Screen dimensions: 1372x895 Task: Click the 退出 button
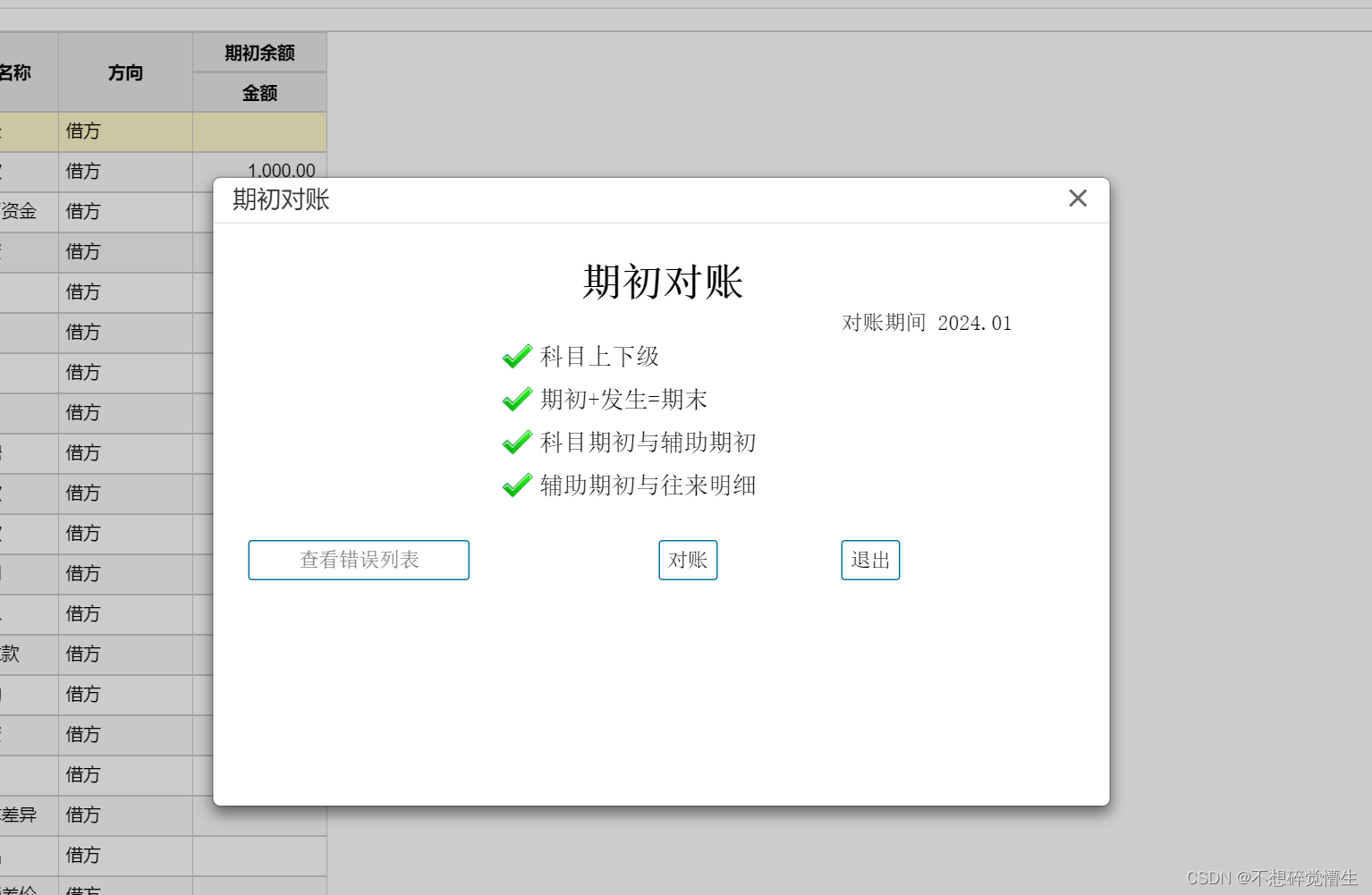870,560
